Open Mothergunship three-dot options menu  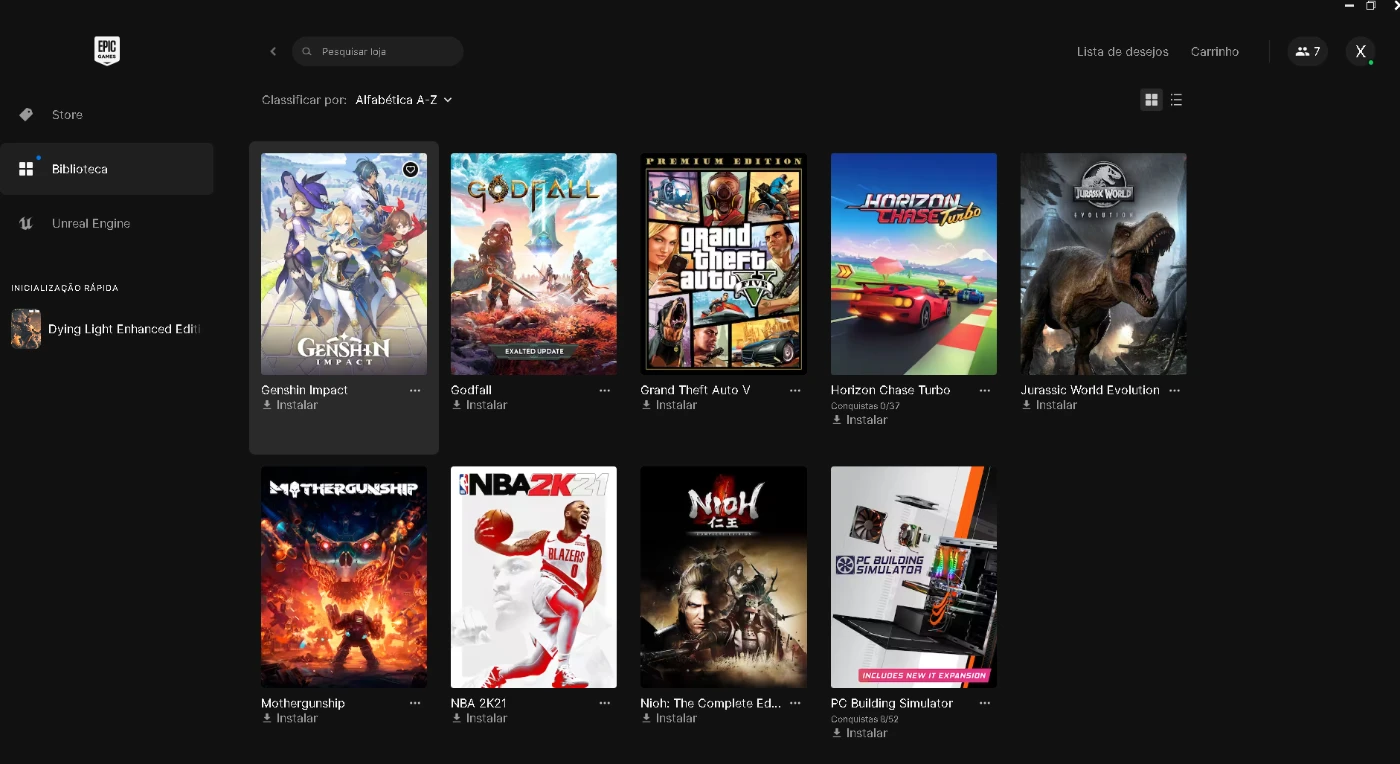pos(415,703)
